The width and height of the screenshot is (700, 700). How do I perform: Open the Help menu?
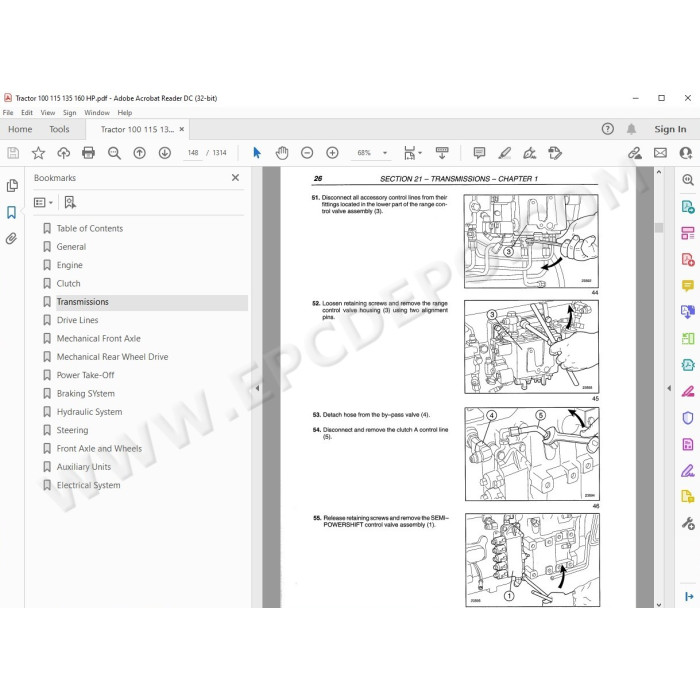click(x=125, y=112)
